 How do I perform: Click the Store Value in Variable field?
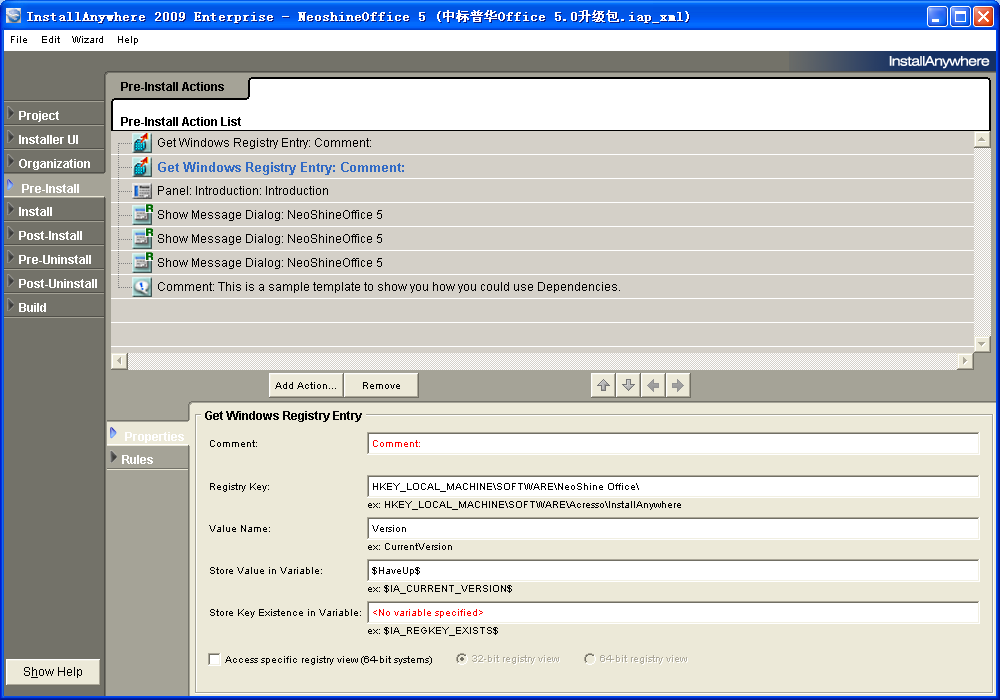click(x=673, y=571)
